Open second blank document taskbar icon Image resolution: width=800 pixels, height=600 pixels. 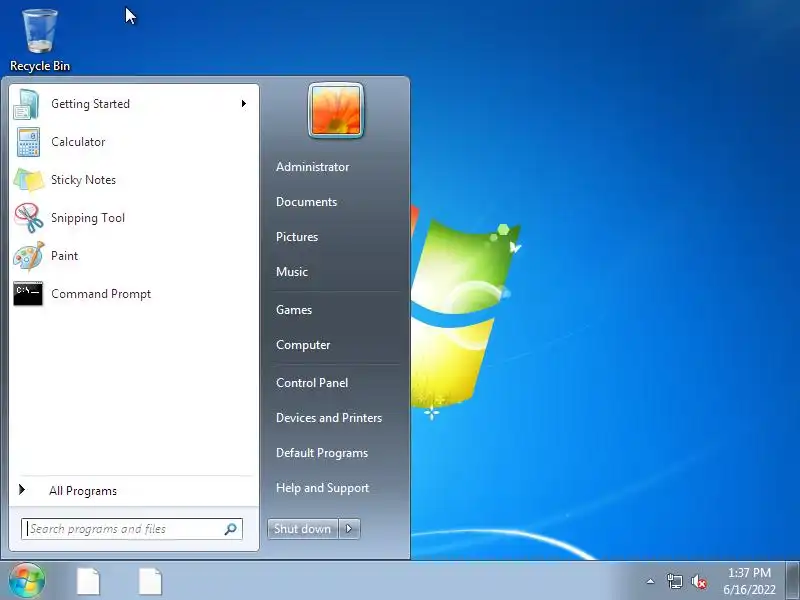(x=150, y=582)
